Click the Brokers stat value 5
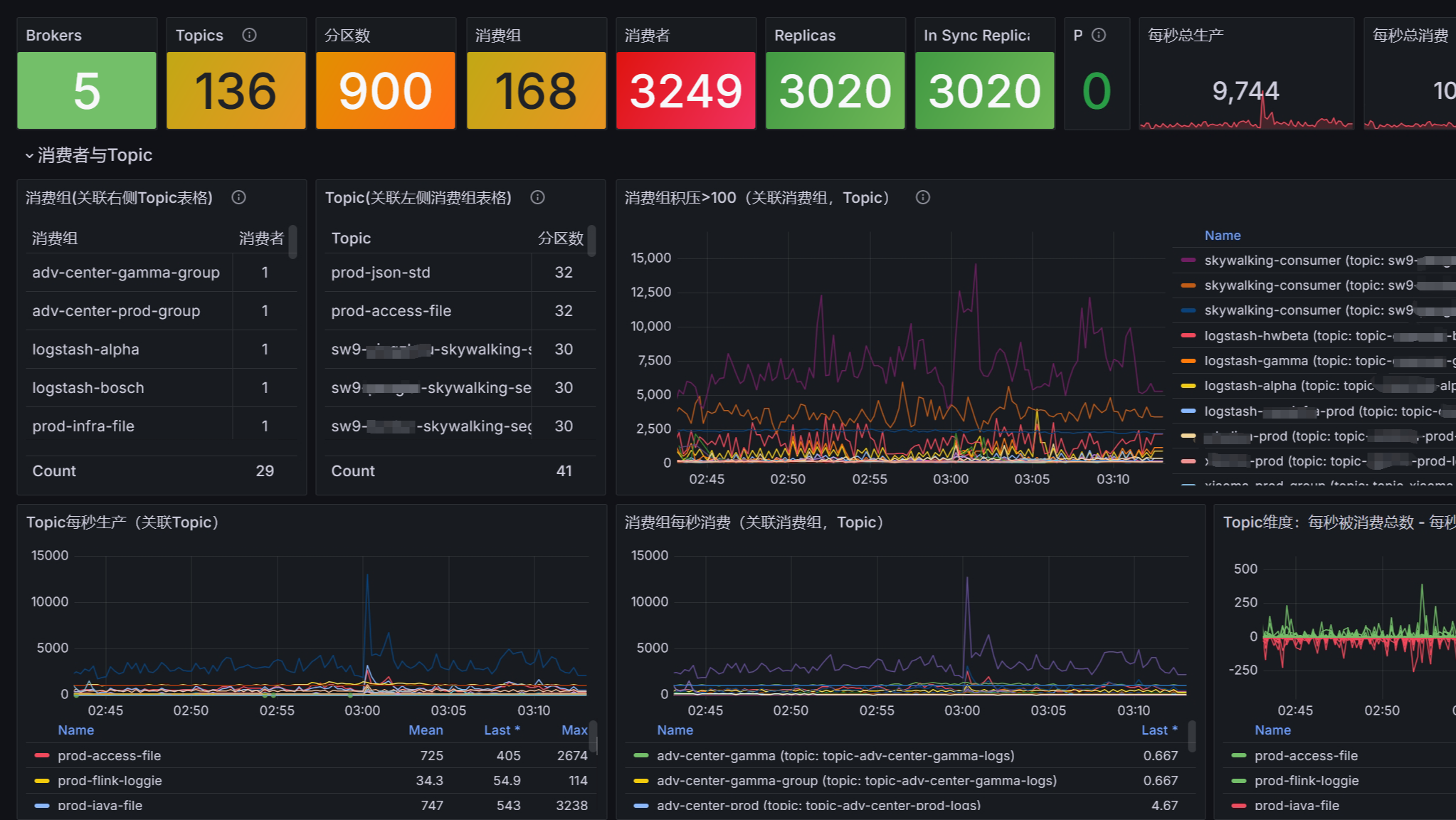Image resolution: width=1456 pixels, height=820 pixels. (87, 91)
